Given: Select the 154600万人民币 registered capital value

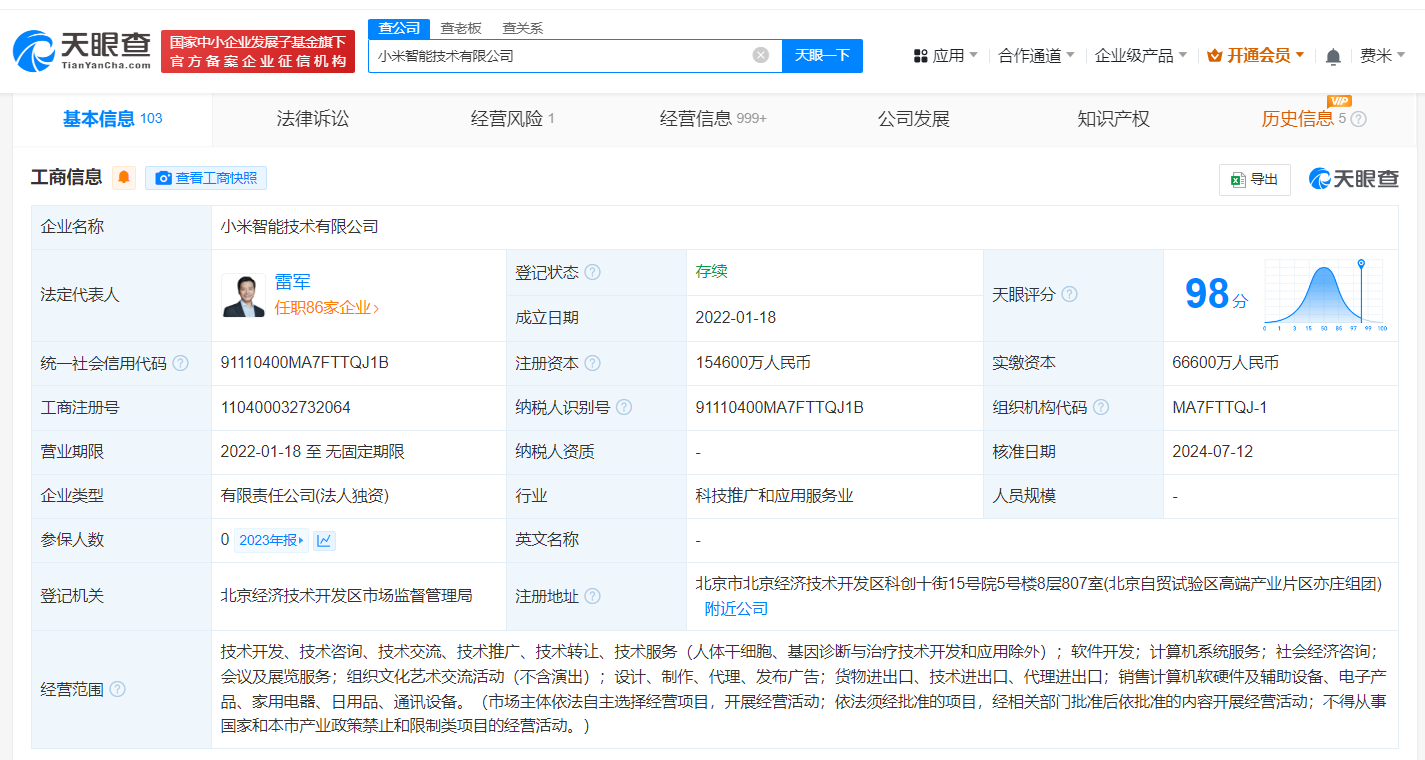Looking at the screenshot, I should (x=753, y=363).
